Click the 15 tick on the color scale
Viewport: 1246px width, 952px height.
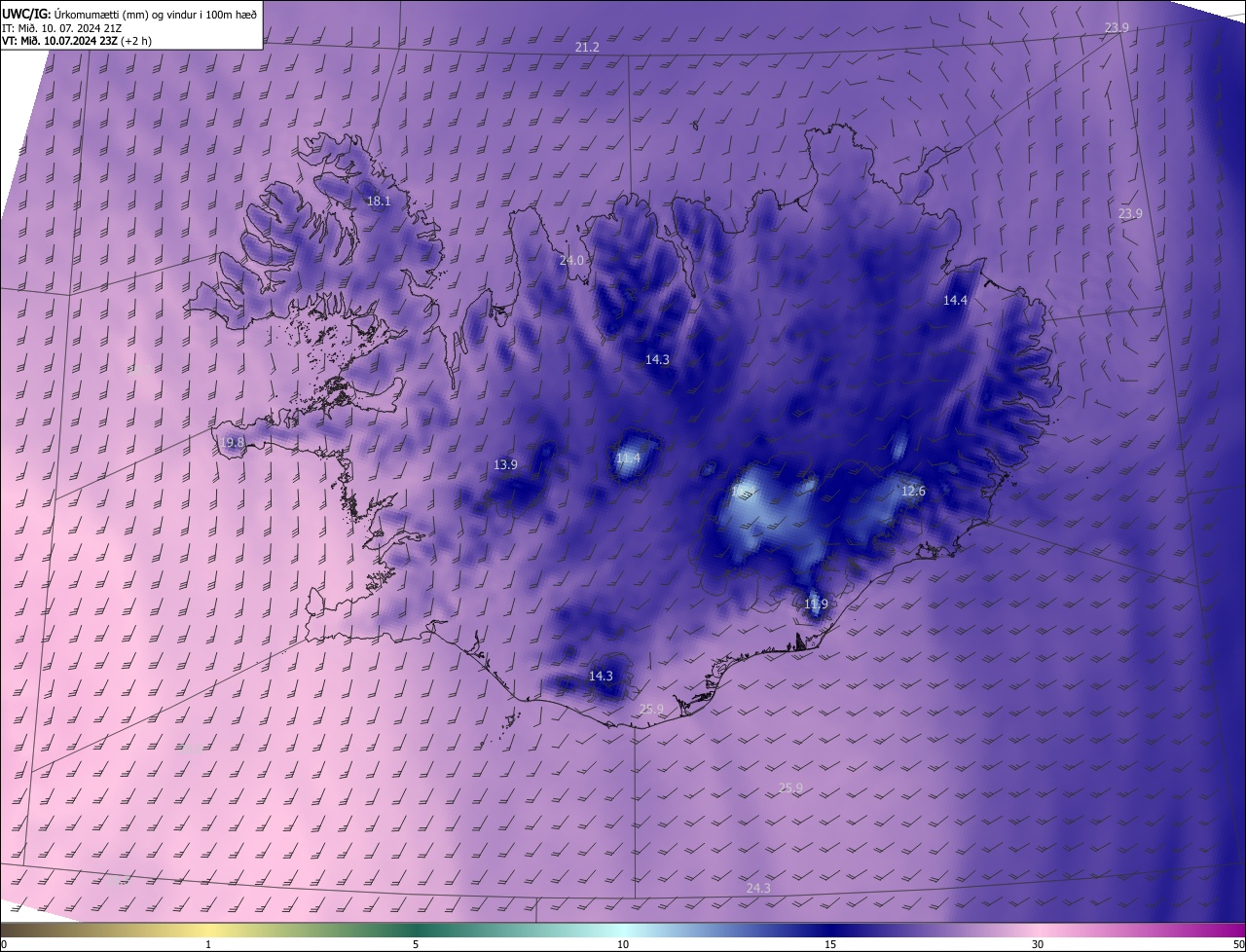click(x=830, y=944)
